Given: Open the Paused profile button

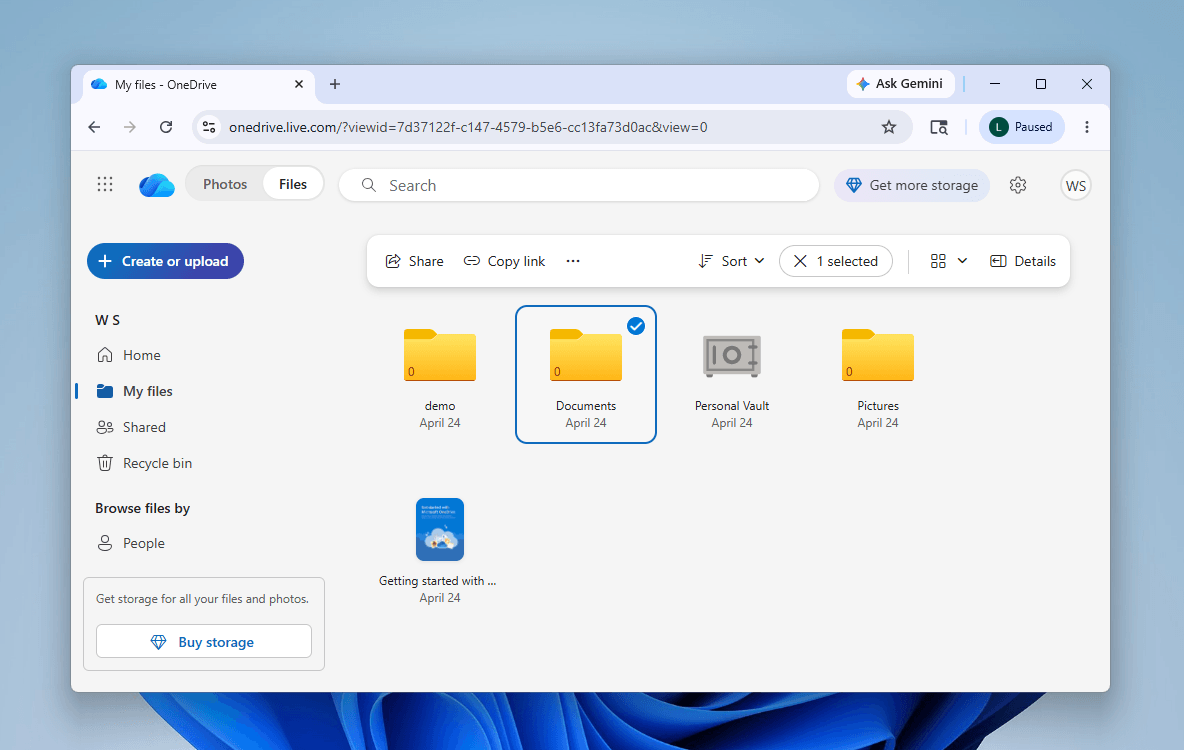Looking at the screenshot, I should (x=1022, y=127).
